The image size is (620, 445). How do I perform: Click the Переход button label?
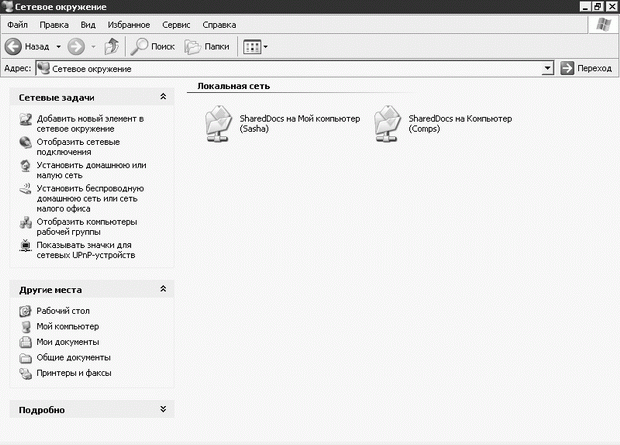pyautogui.click(x=594, y=68)
